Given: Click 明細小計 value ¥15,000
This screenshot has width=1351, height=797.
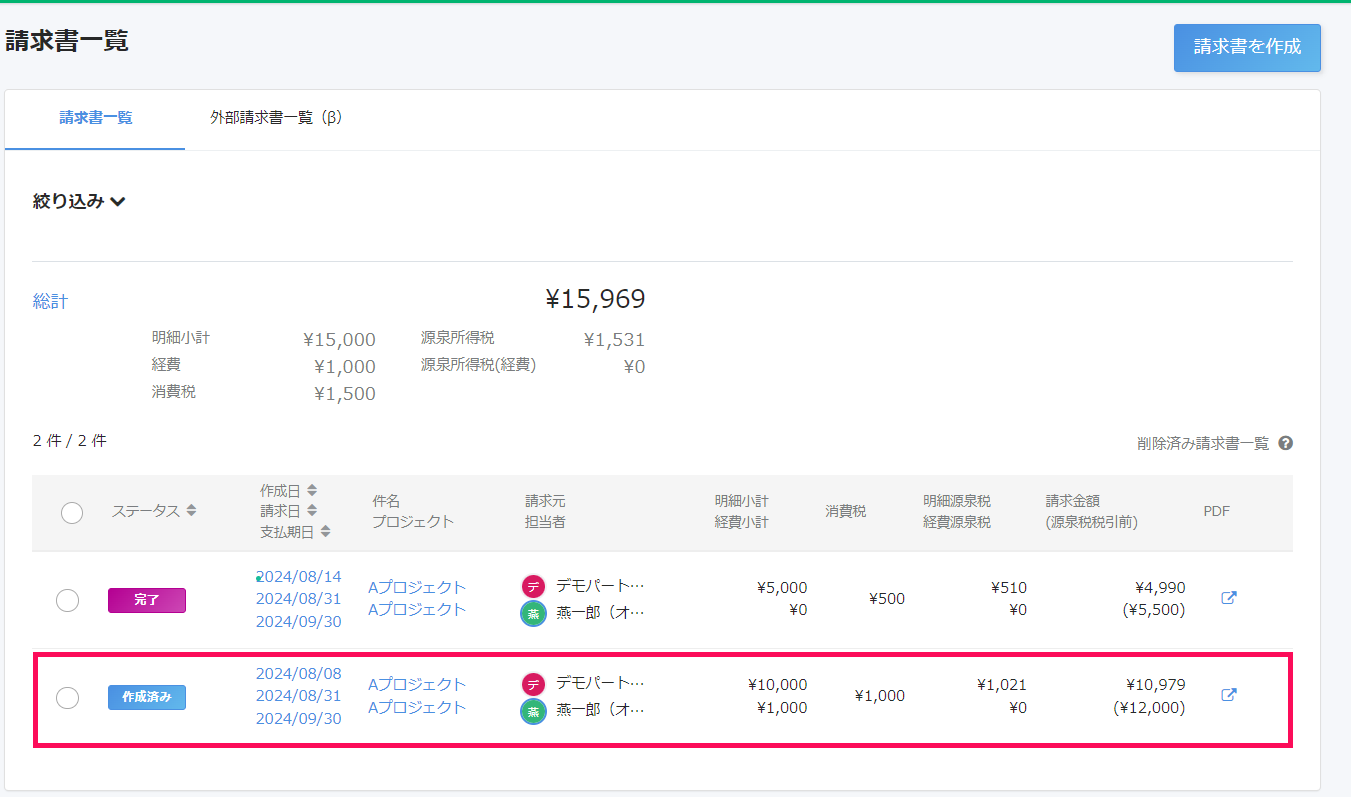Looking at the screenshot, I should (x=339, y=339).
